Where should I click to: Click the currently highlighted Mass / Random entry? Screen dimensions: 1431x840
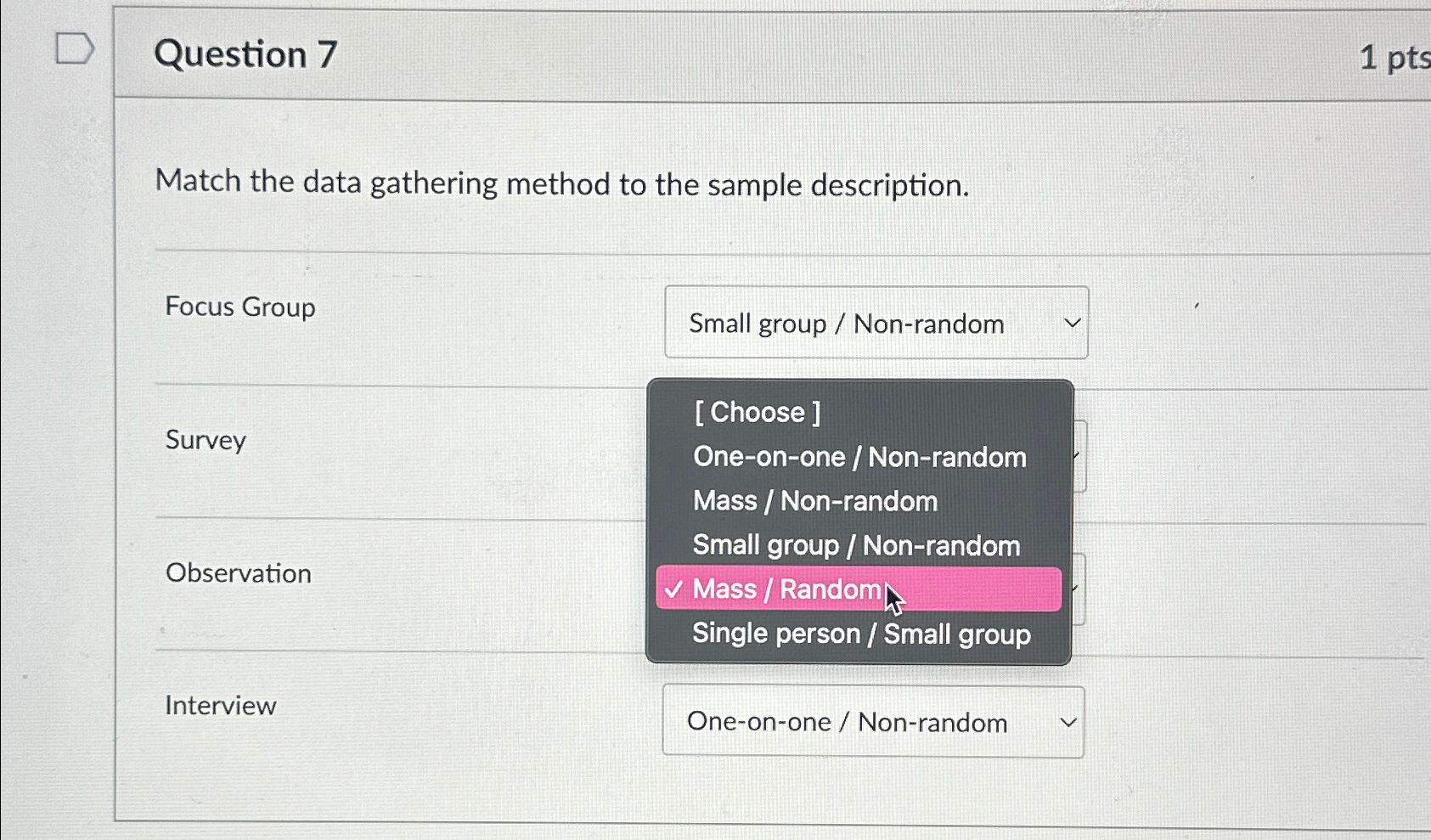786,589
